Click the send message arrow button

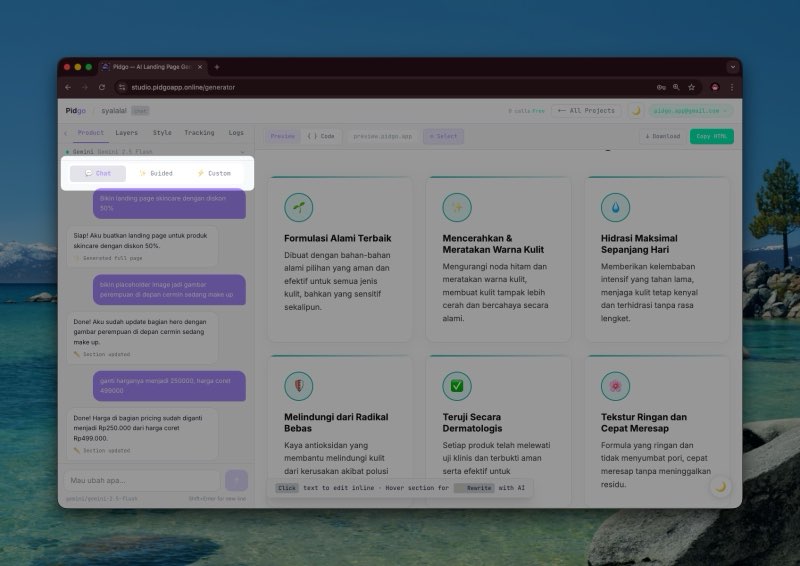coord(236,480)
